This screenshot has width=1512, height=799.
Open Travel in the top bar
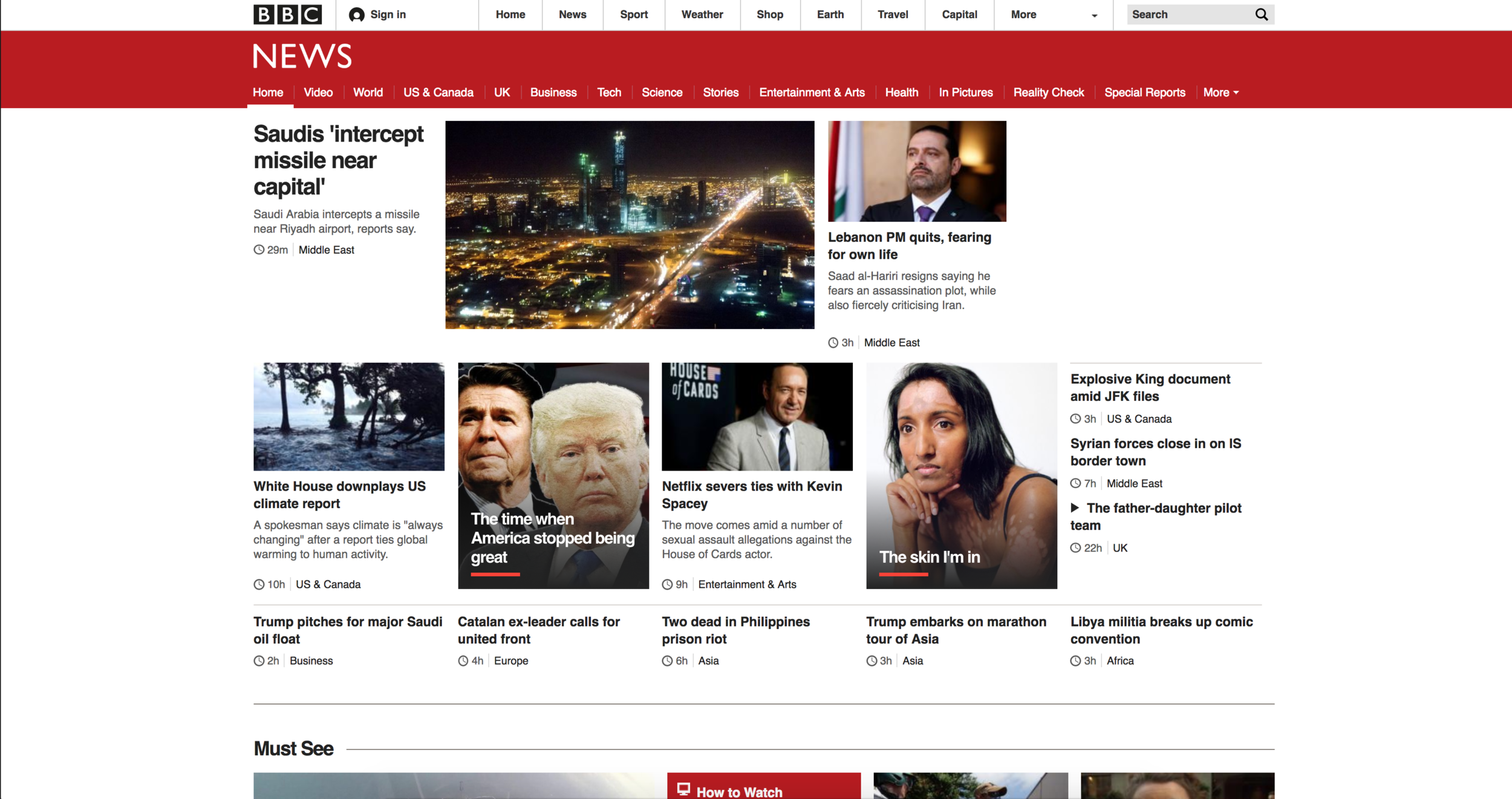click(x=893, y=15)
